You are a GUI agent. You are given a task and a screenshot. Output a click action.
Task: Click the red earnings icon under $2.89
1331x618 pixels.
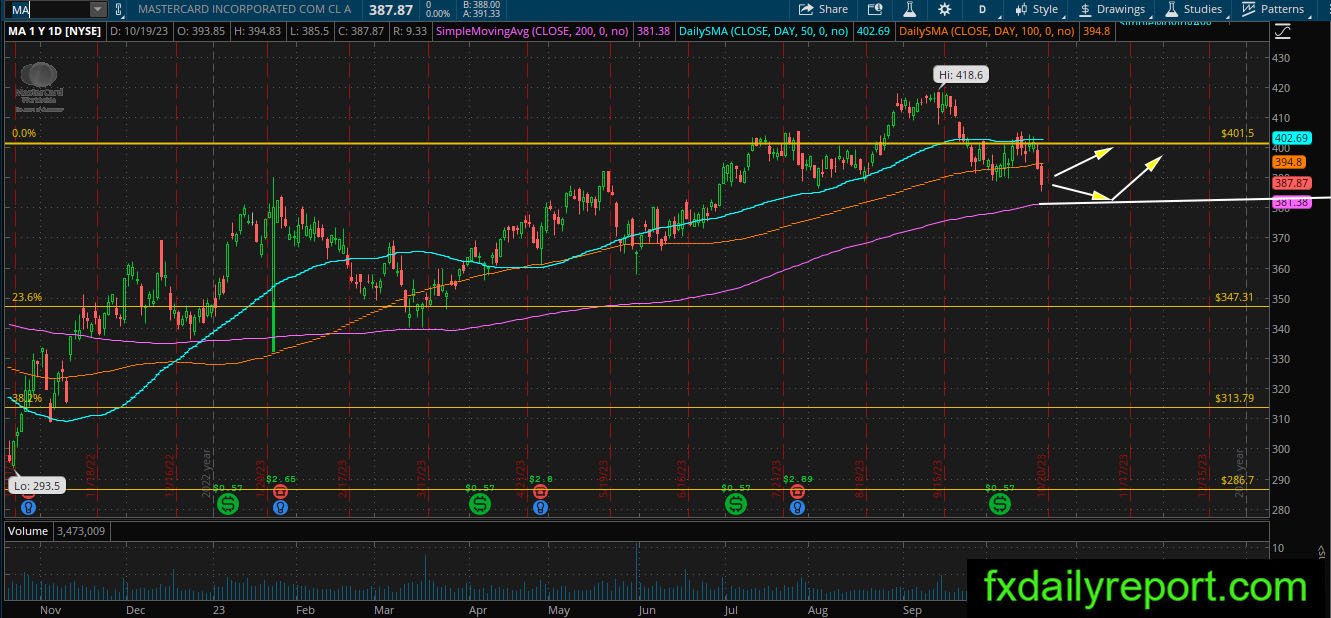point(797,491)
